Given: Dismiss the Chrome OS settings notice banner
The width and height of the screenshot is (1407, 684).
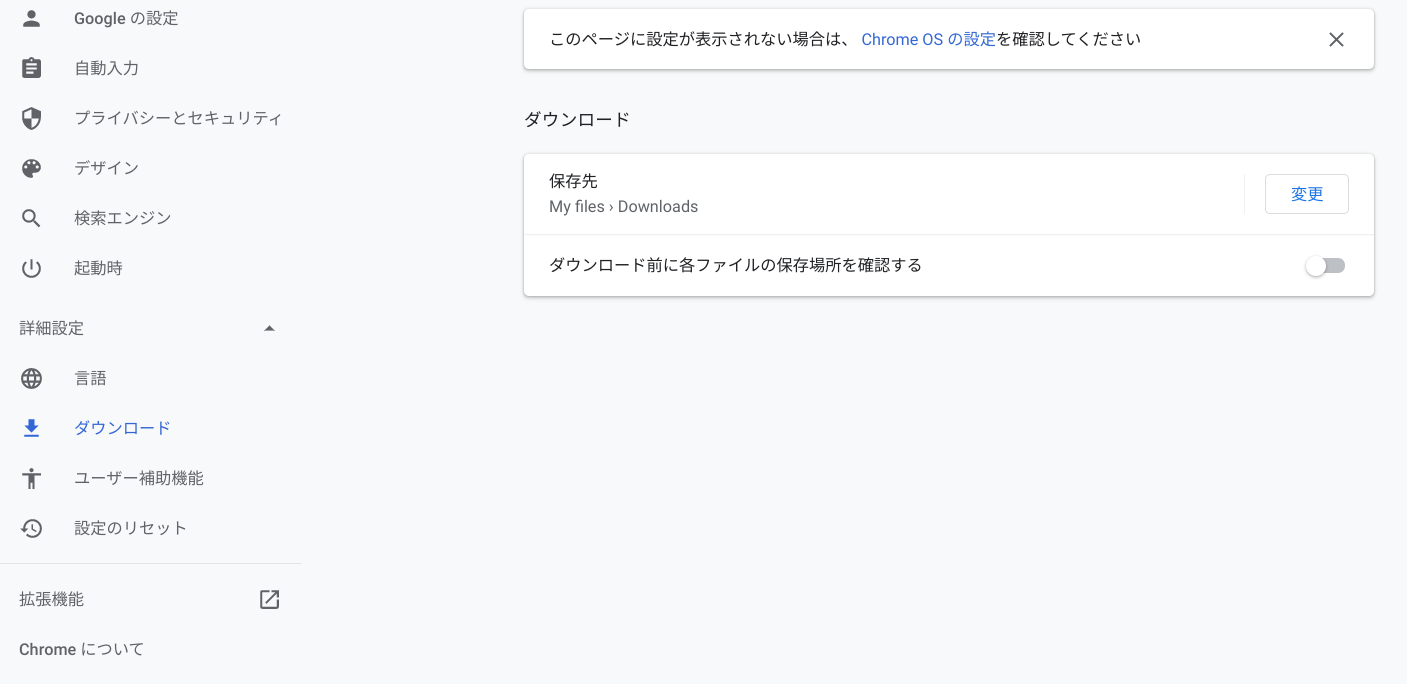Looking at the screenshot, I should pos(1336,40).
